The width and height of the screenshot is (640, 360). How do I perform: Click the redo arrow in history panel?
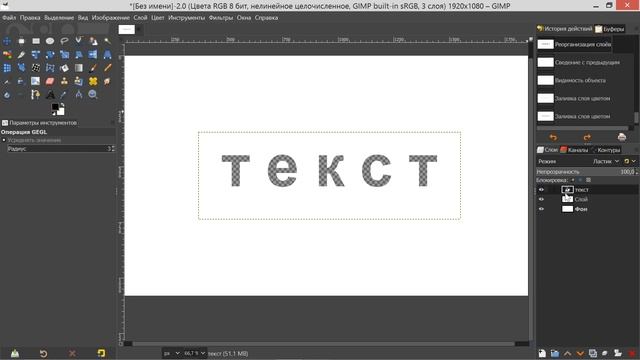tap(587, 137)
